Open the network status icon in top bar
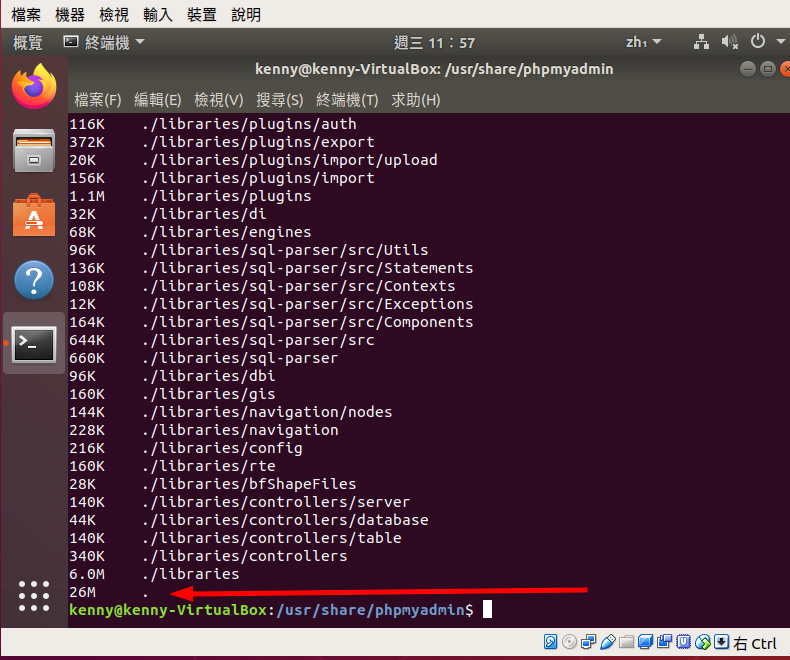This screenshot has width=790, height=660. 701,42
